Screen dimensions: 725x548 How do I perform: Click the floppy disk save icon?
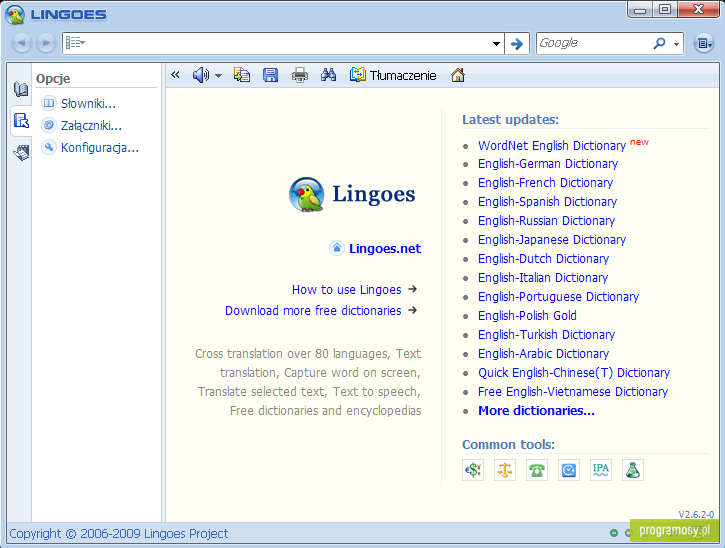coord(270,75)
